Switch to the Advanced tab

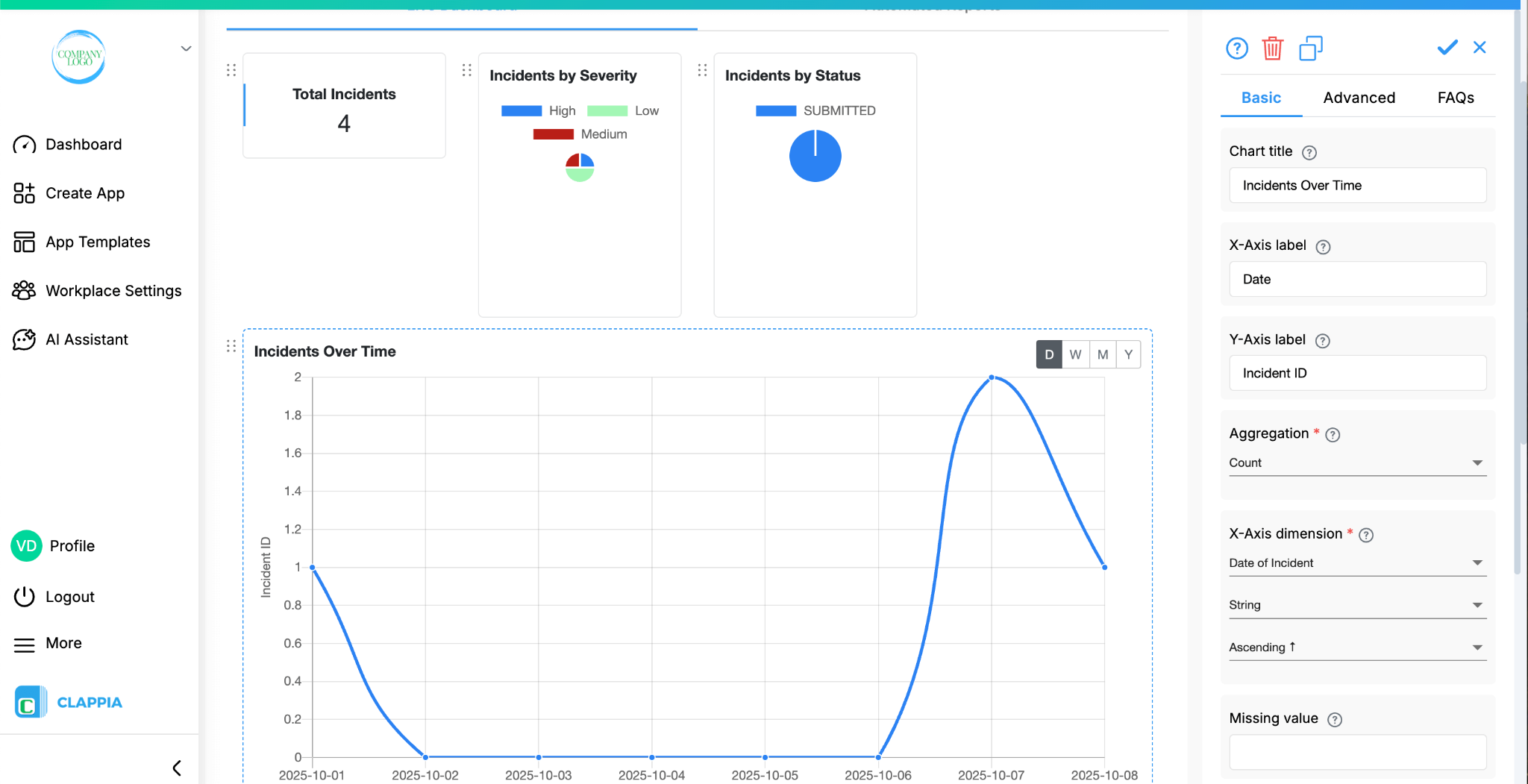(1359, 98)
